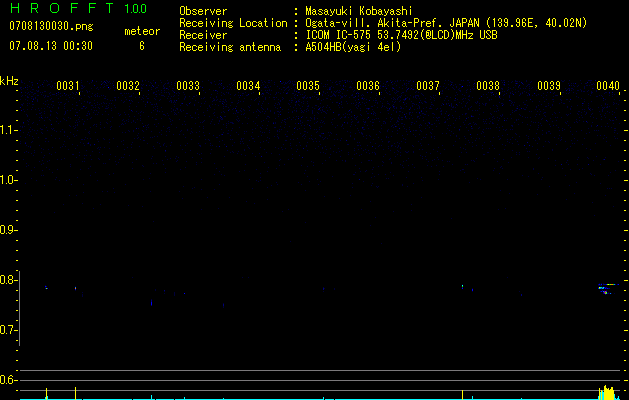Click the 0038 time axis marker
Viewport: 629px width, 400px height.
[488, 86]
